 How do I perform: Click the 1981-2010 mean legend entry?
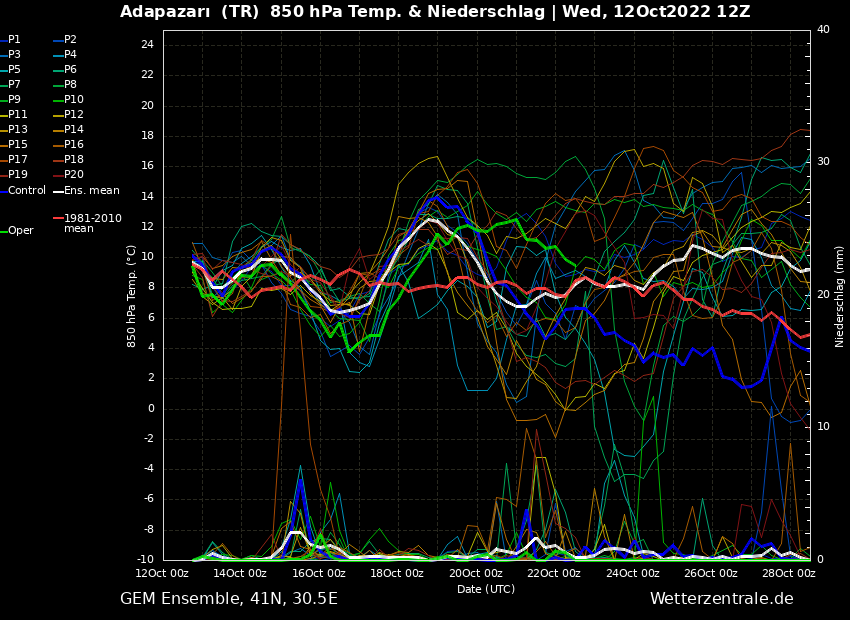point(88,223)
